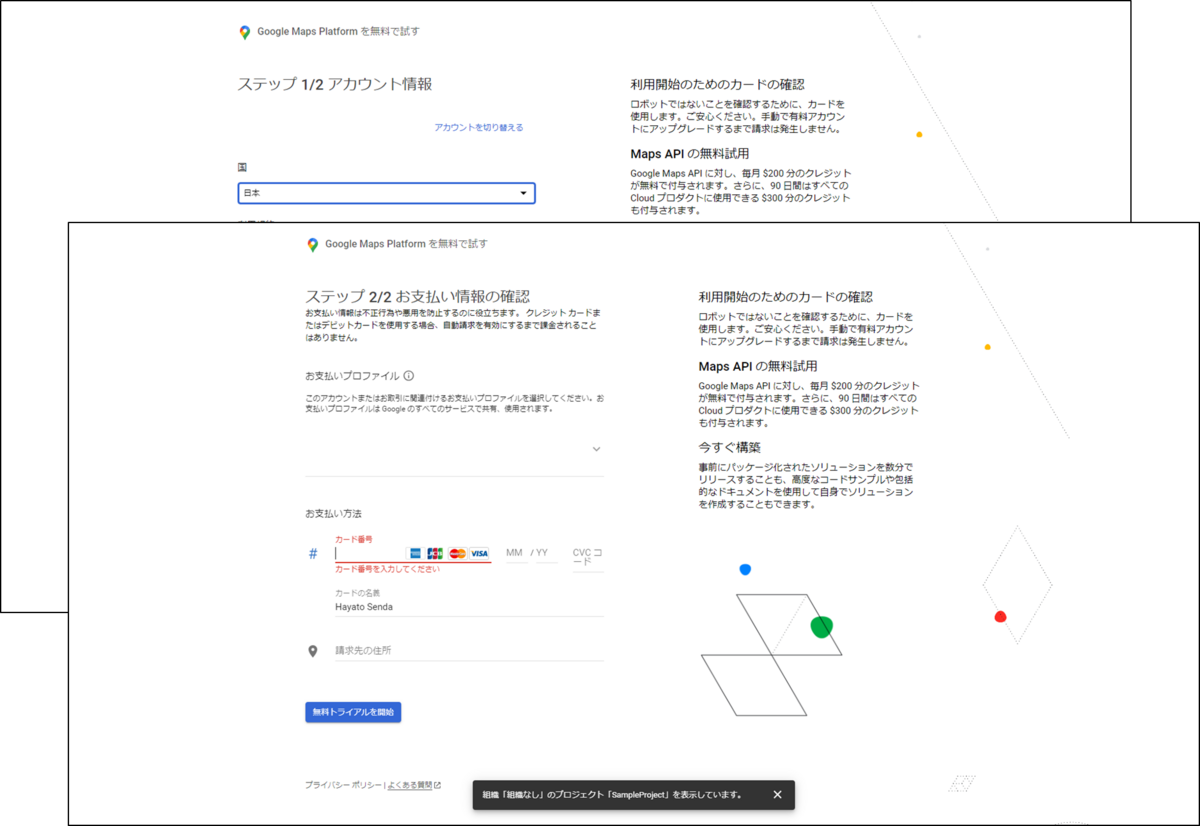Viewport: 1200px width, 826px height.
Task: Click the お支払い方法 label
Action: point(333,514)
